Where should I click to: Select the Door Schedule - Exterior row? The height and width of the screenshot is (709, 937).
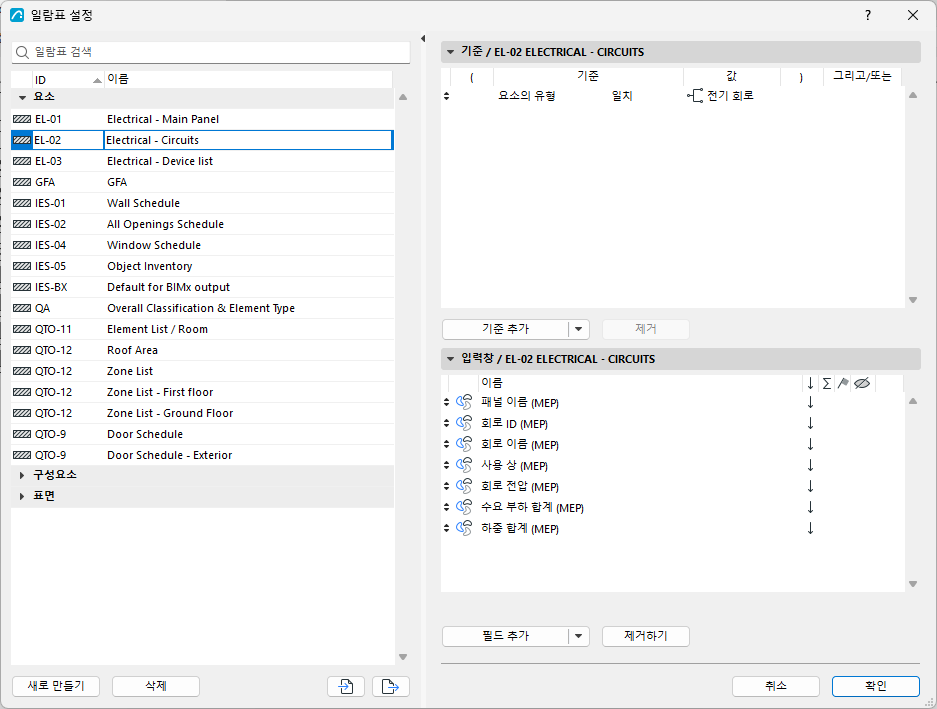203,455
